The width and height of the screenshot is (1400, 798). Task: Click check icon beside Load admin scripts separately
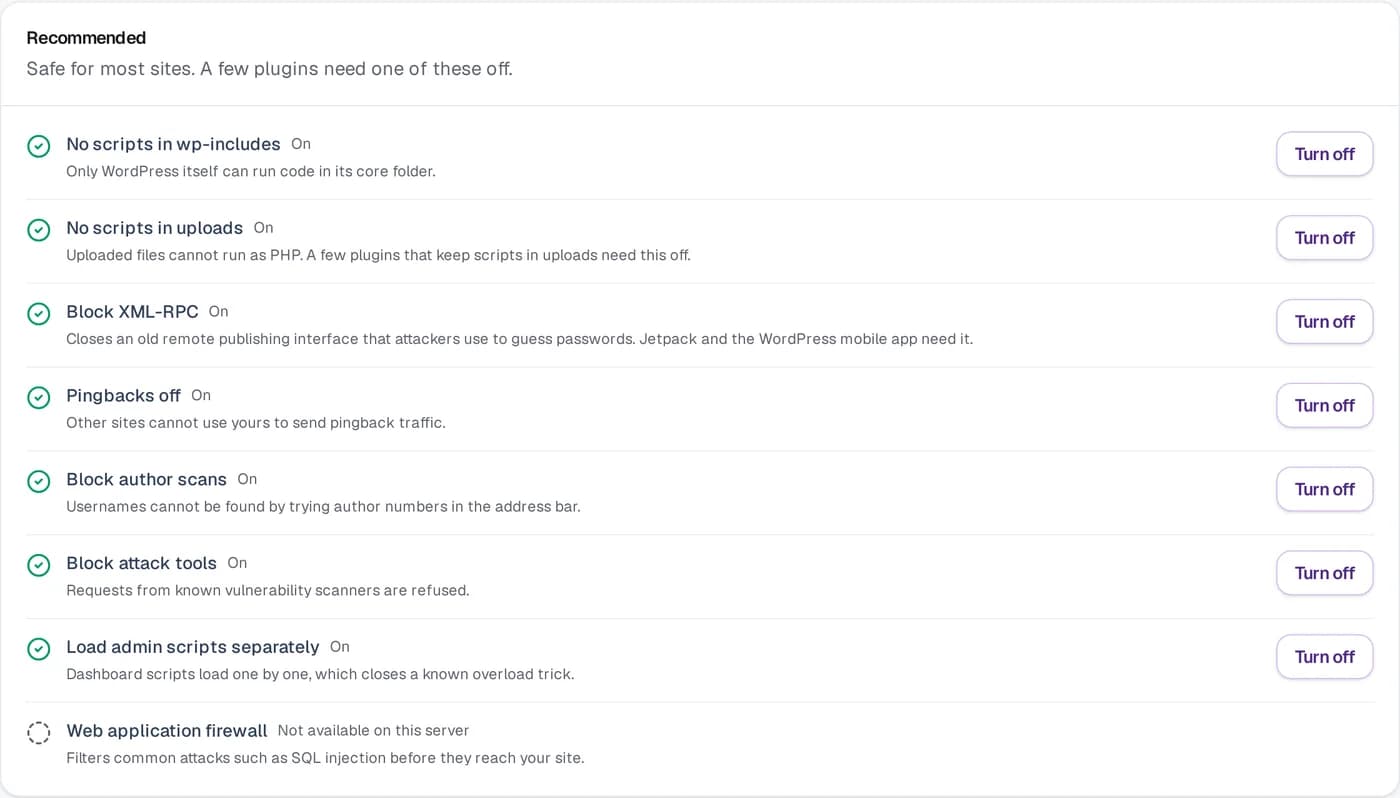coord(38,649)
